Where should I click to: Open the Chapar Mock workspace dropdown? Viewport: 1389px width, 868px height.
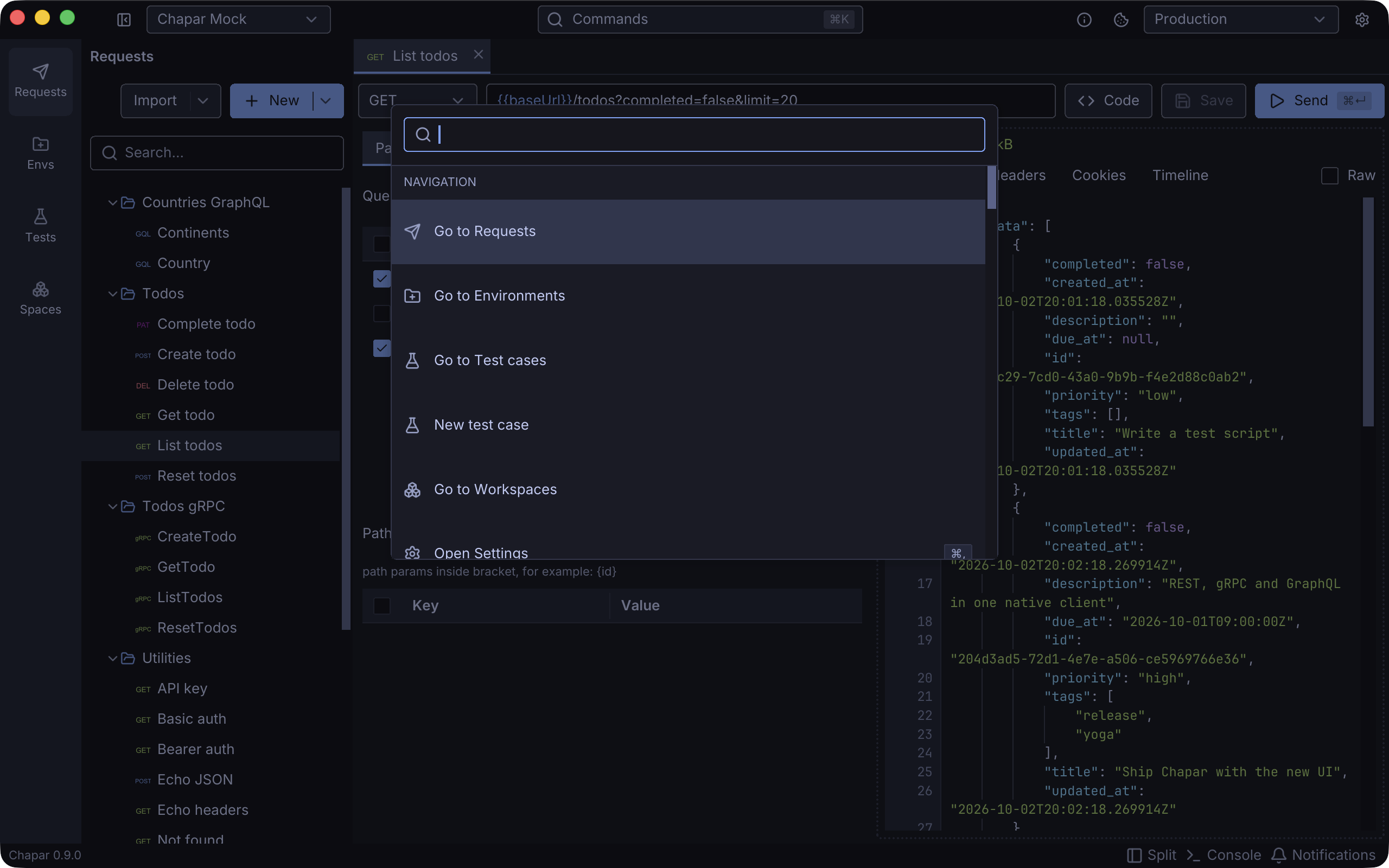[238, 20]
